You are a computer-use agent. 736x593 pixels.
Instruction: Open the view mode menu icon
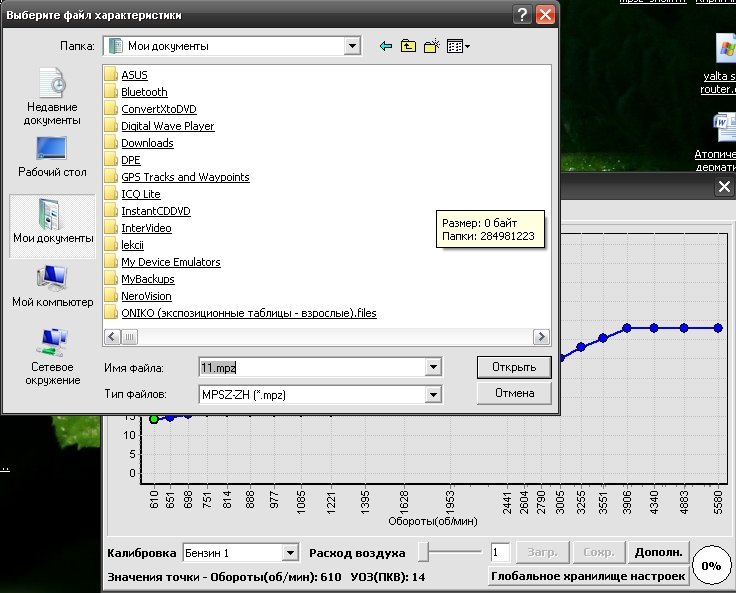tap(459, 46)
